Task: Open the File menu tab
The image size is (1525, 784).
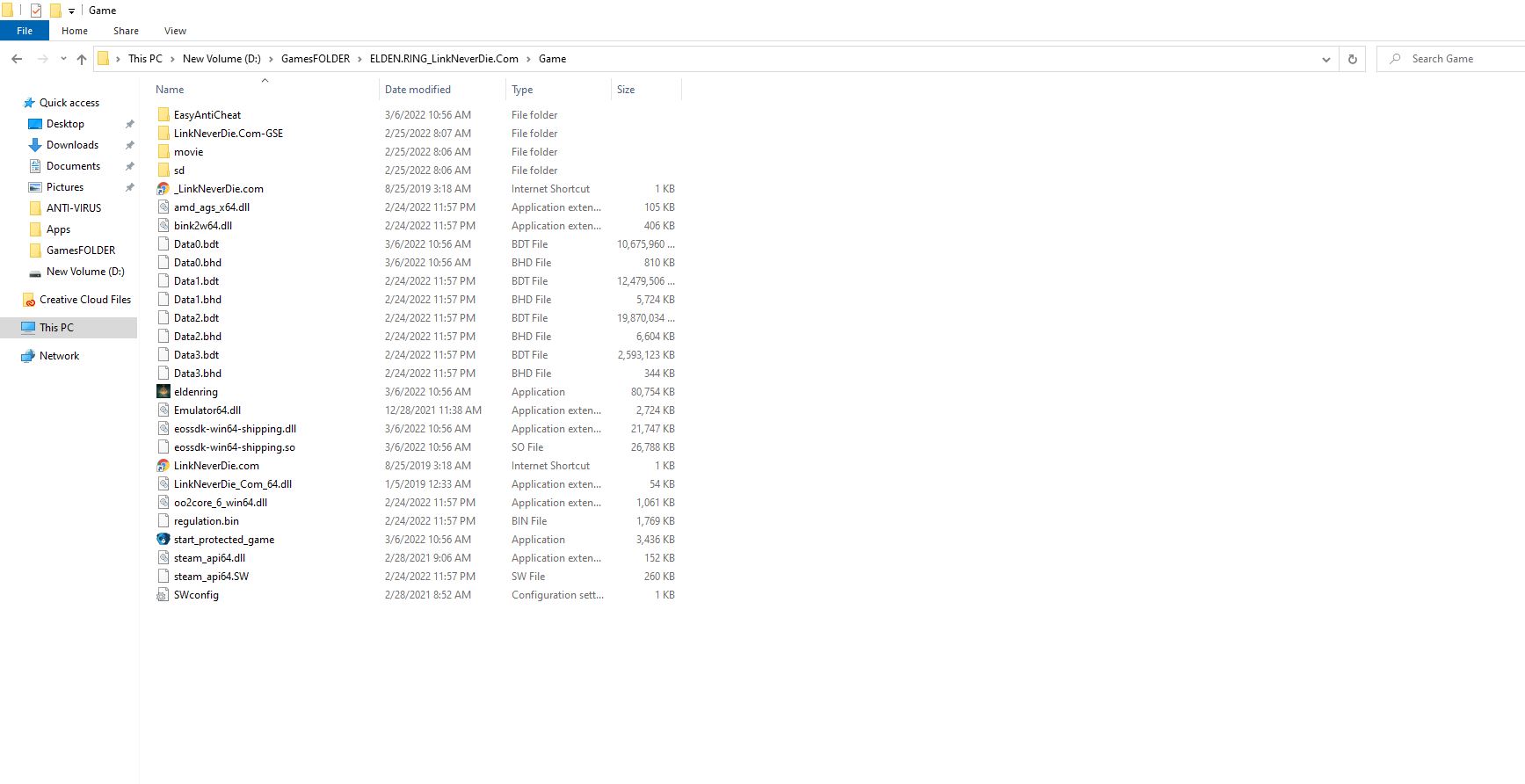Action: (x=25, y=31)
